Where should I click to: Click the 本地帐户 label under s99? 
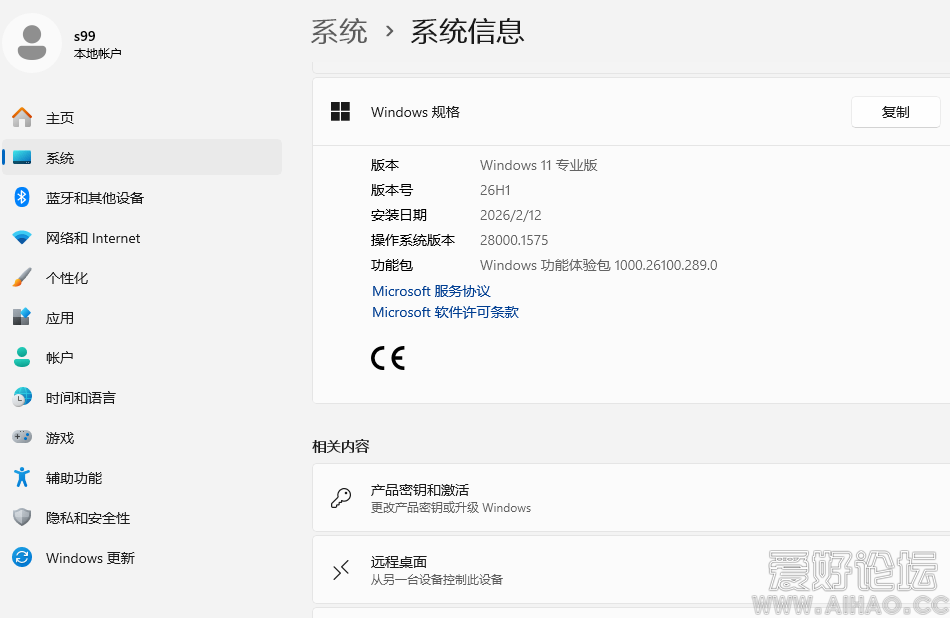coord(98,54)
